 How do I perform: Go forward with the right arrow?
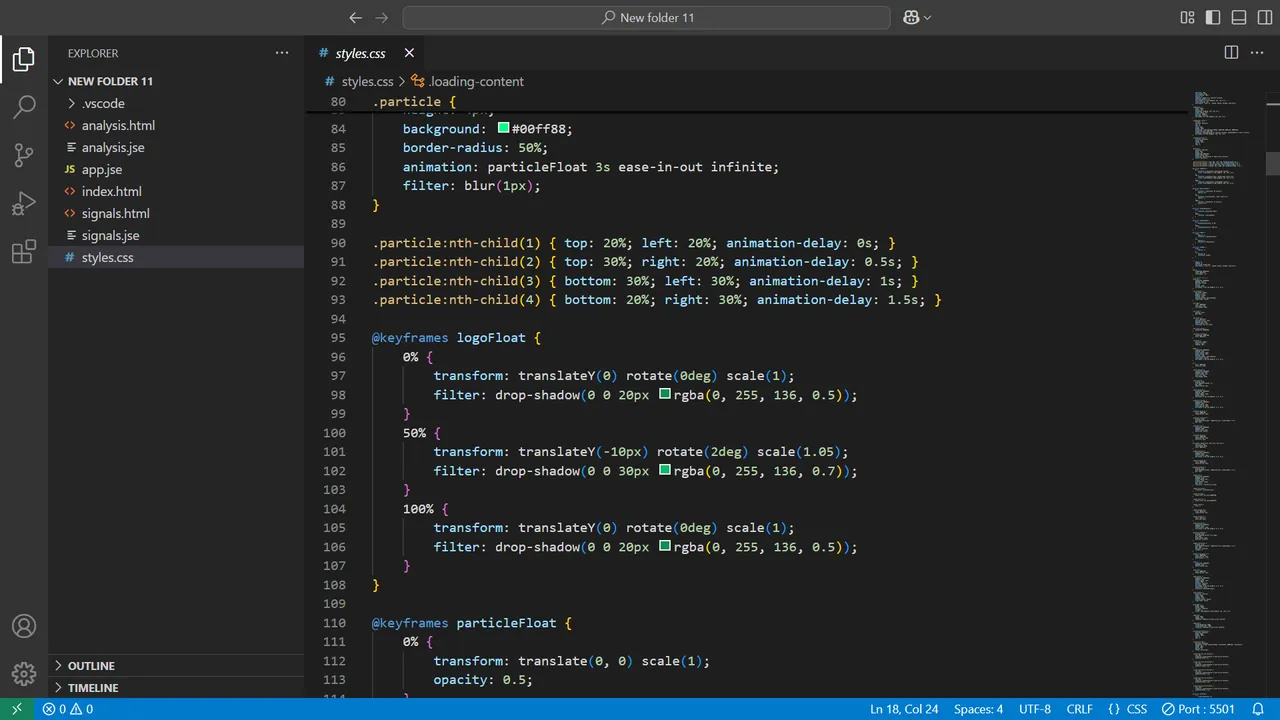[x=381, y=17]
